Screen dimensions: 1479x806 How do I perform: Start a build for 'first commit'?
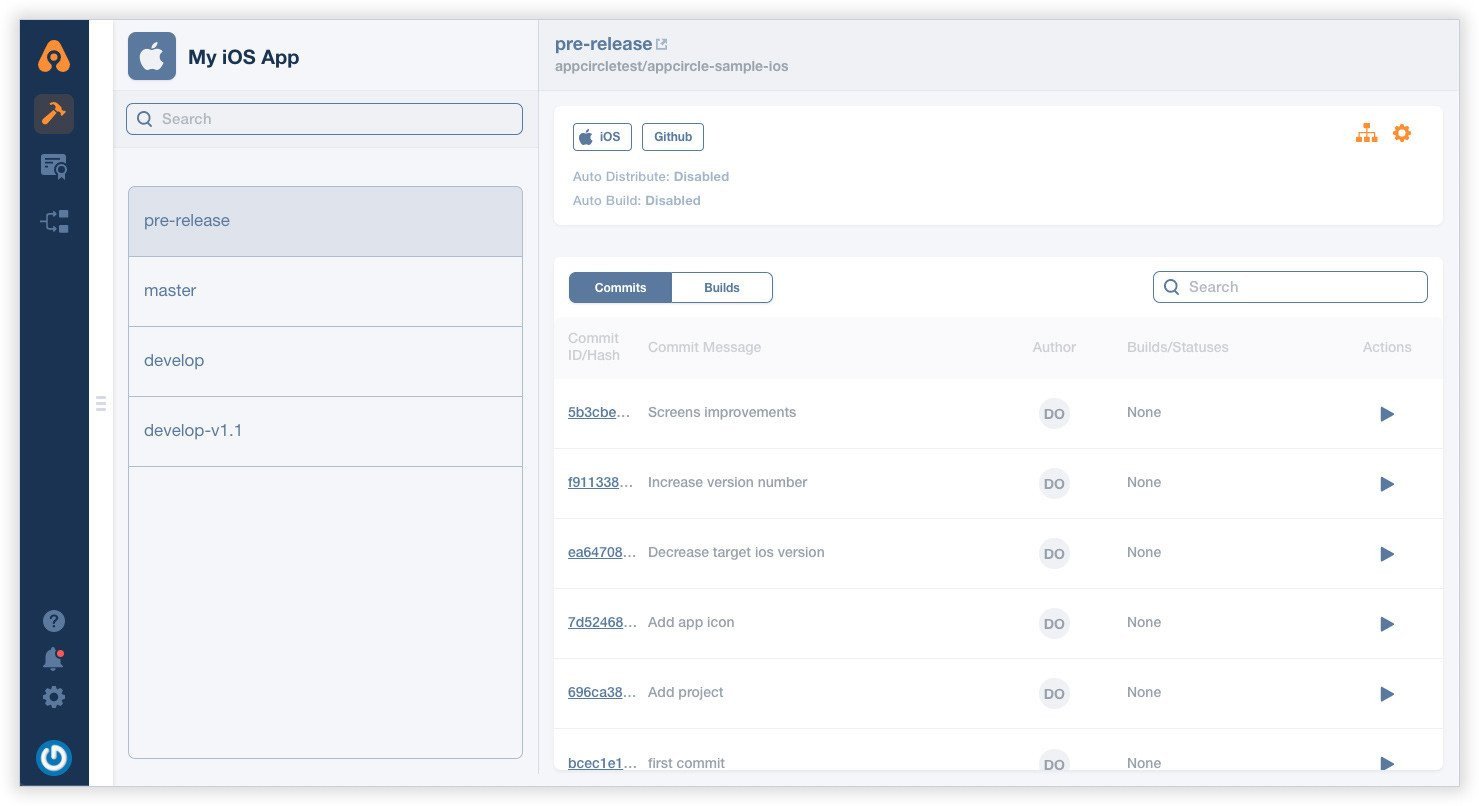click(x=1387, y=763)
